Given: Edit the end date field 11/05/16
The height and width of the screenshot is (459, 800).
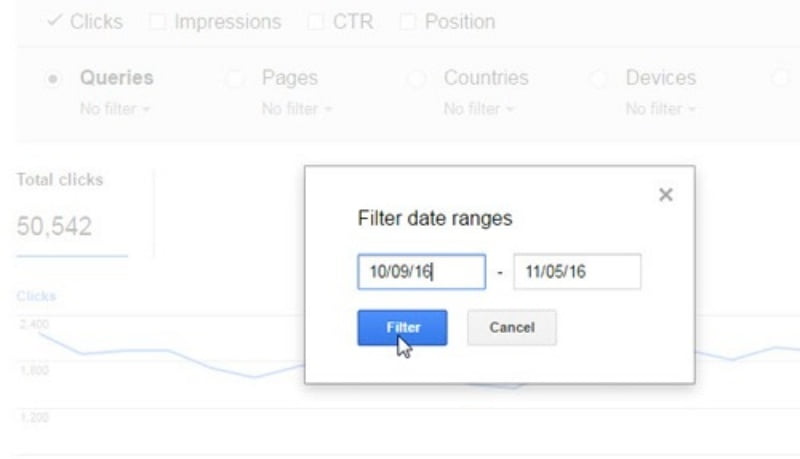Looking at the screenshot, I should [576, 272].
